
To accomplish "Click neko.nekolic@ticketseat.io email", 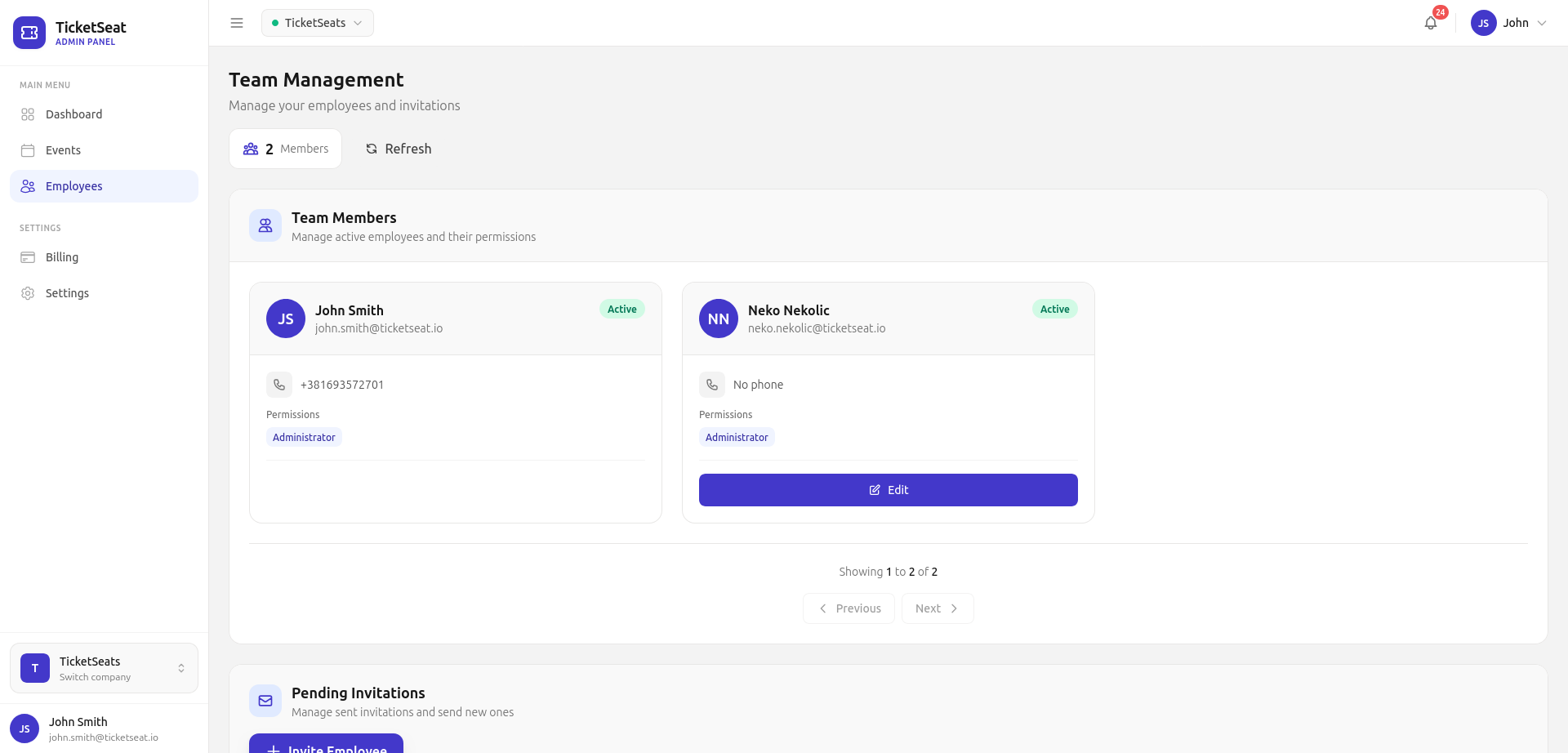I will [817, 328].
